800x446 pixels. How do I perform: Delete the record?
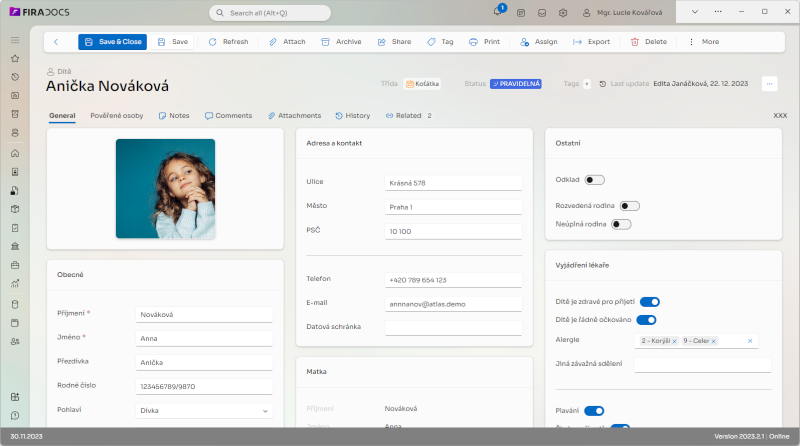click(649, 42)
